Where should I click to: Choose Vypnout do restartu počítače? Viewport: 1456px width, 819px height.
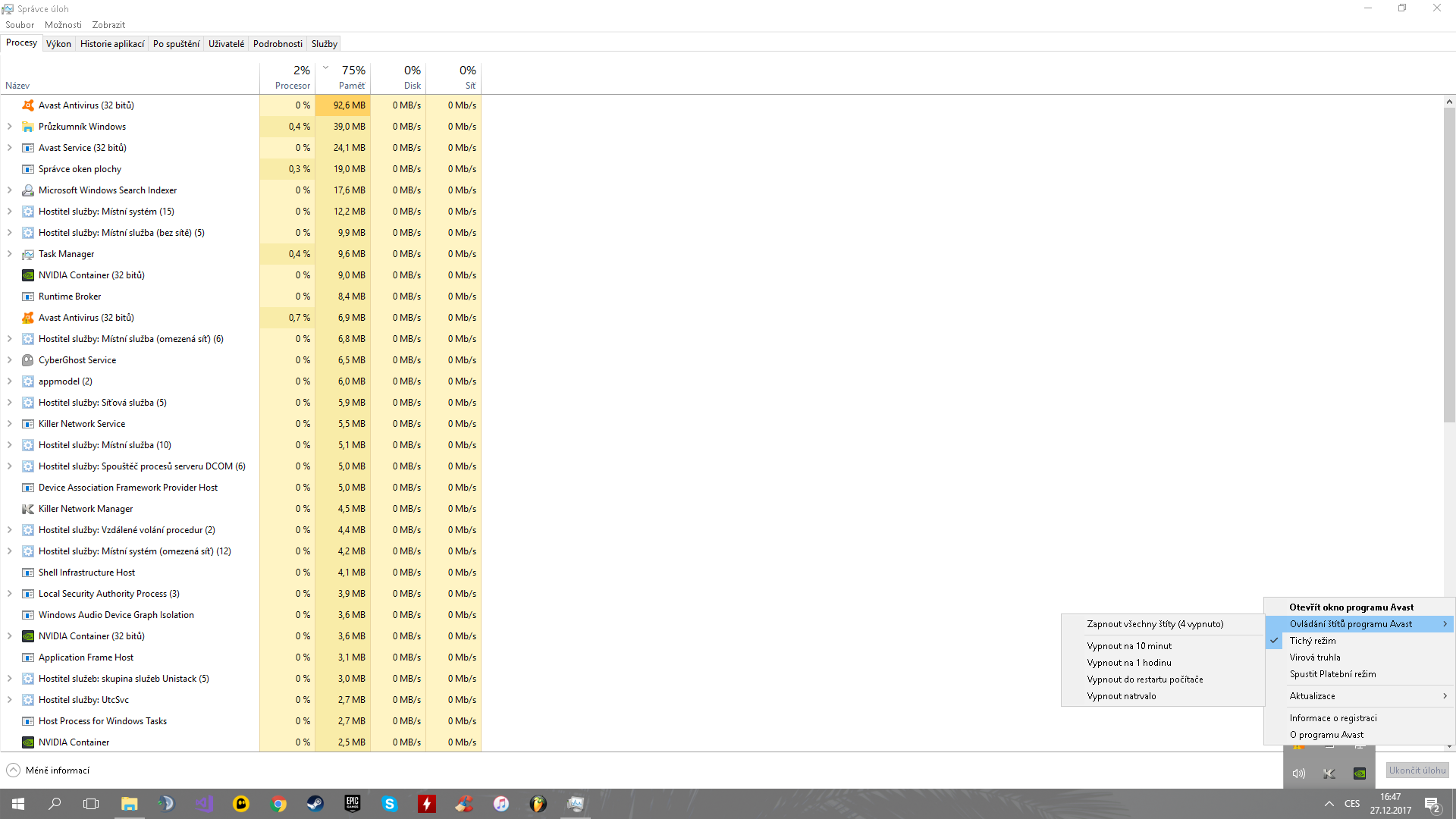[x=1163, y=679]
